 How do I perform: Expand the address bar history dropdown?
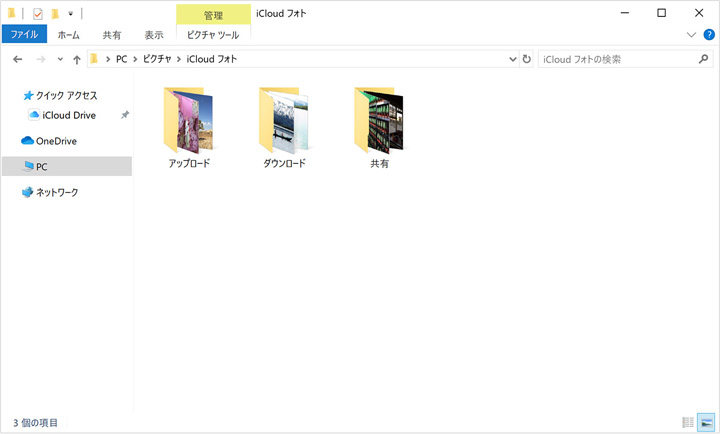(x=513, y=59)
